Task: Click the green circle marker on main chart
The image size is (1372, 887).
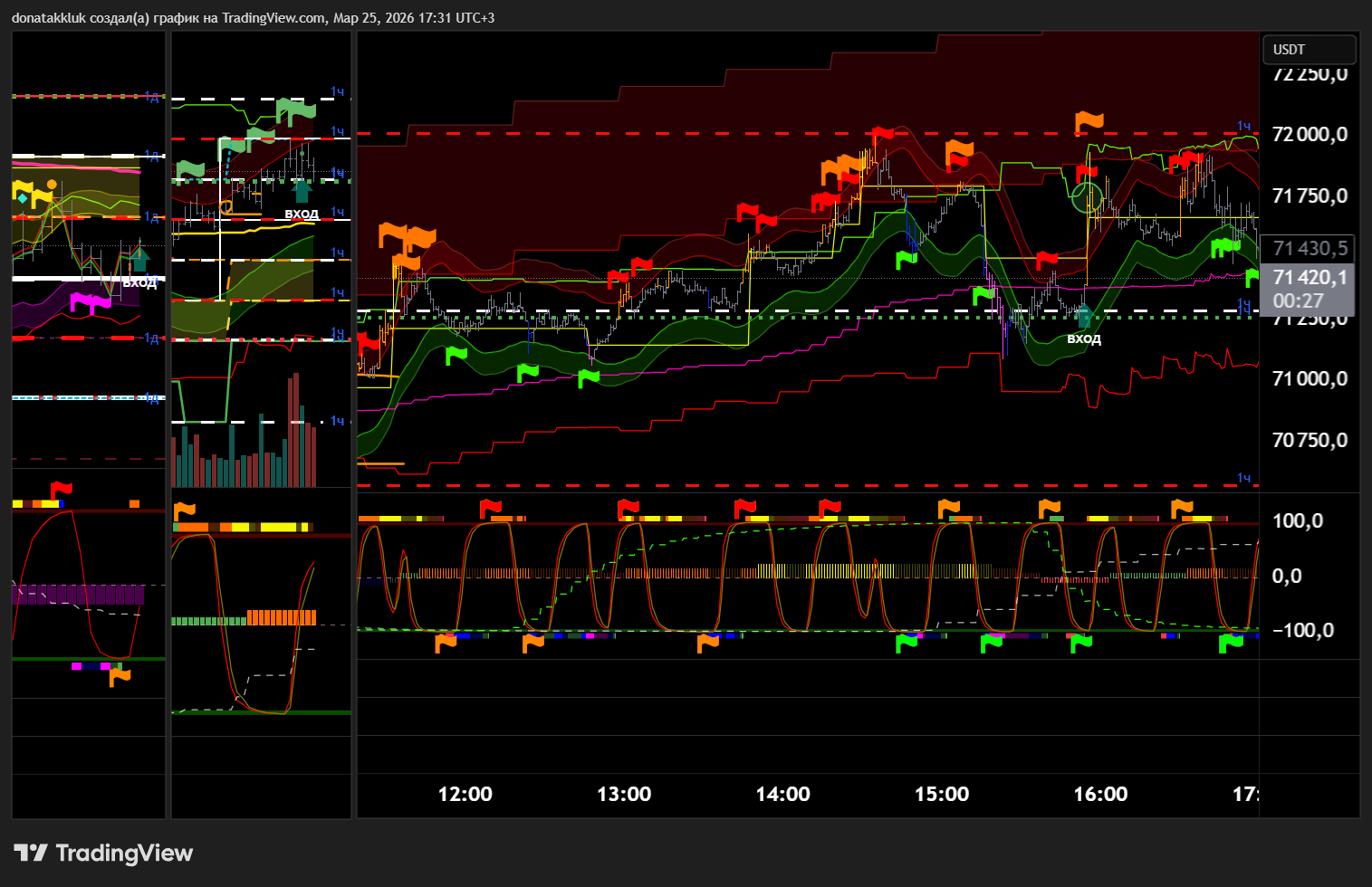Action: (x=1087, y=196)
